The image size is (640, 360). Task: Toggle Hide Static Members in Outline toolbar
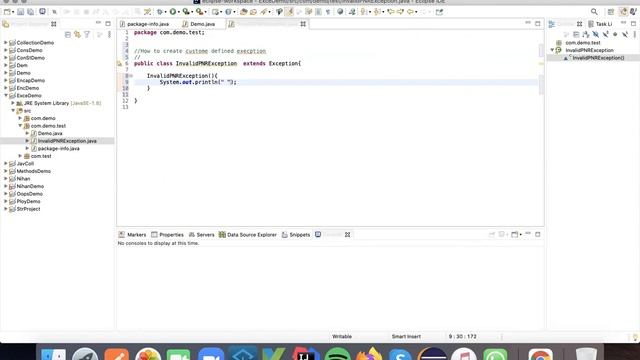(x=605, y=35)
